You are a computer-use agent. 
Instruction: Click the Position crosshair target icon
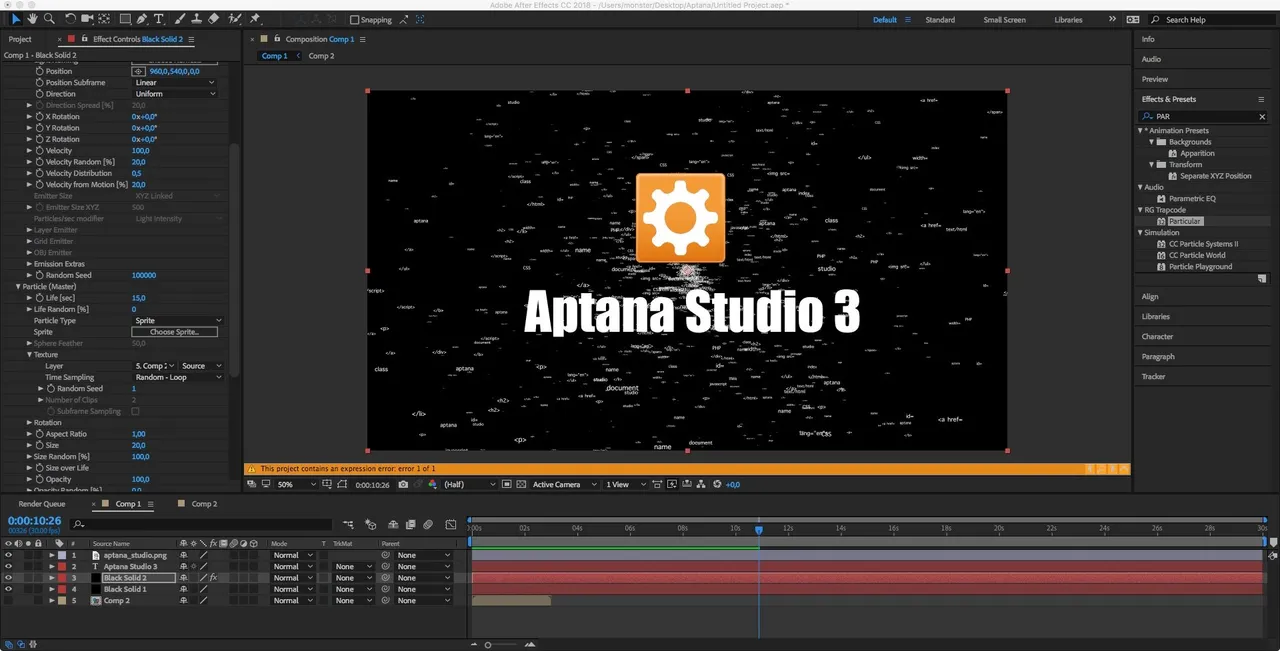139,71
